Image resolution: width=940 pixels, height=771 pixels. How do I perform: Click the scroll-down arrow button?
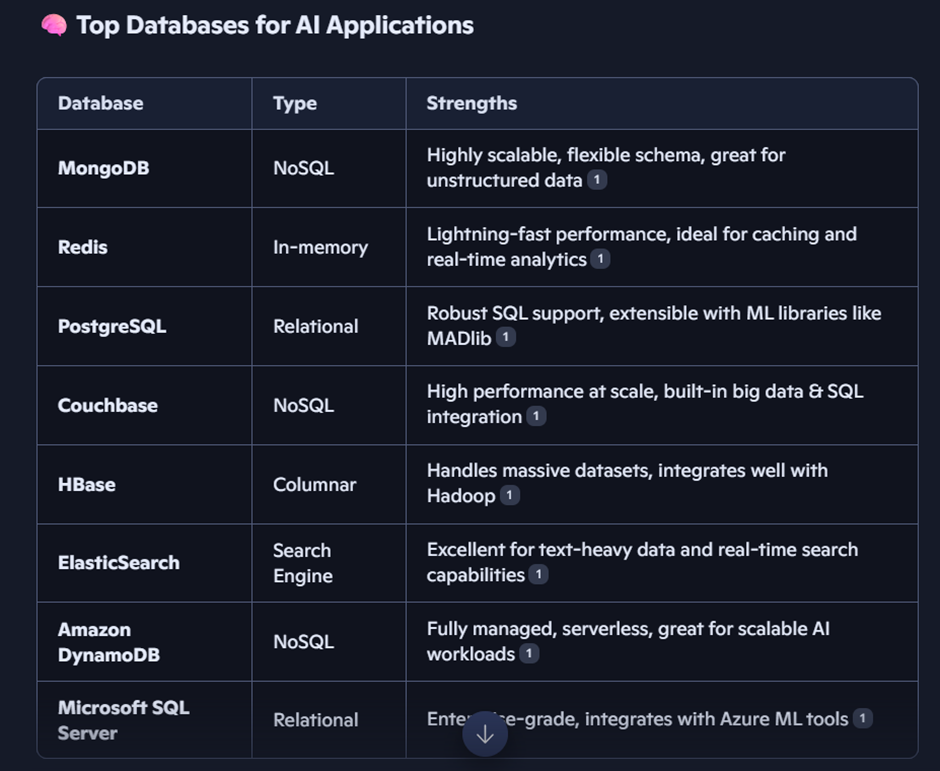tap(485, 735)
